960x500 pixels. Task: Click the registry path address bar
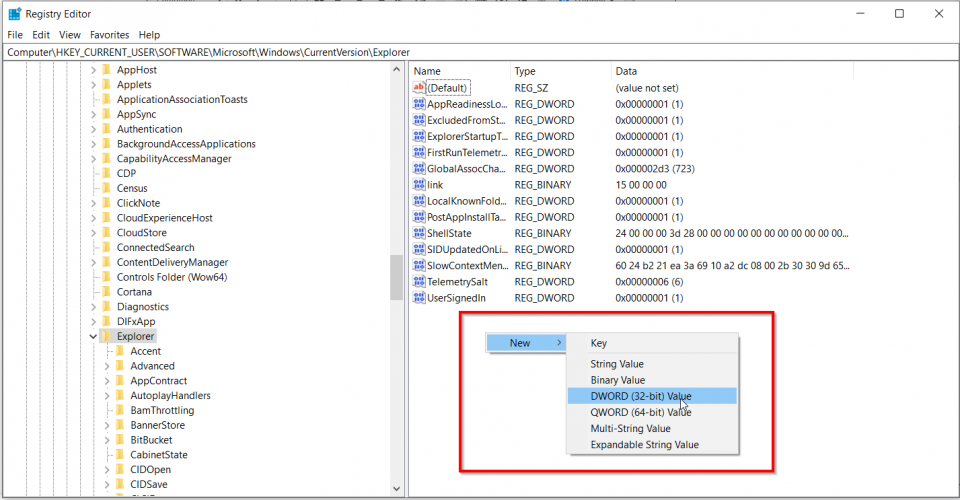click(x=480, y=53)
